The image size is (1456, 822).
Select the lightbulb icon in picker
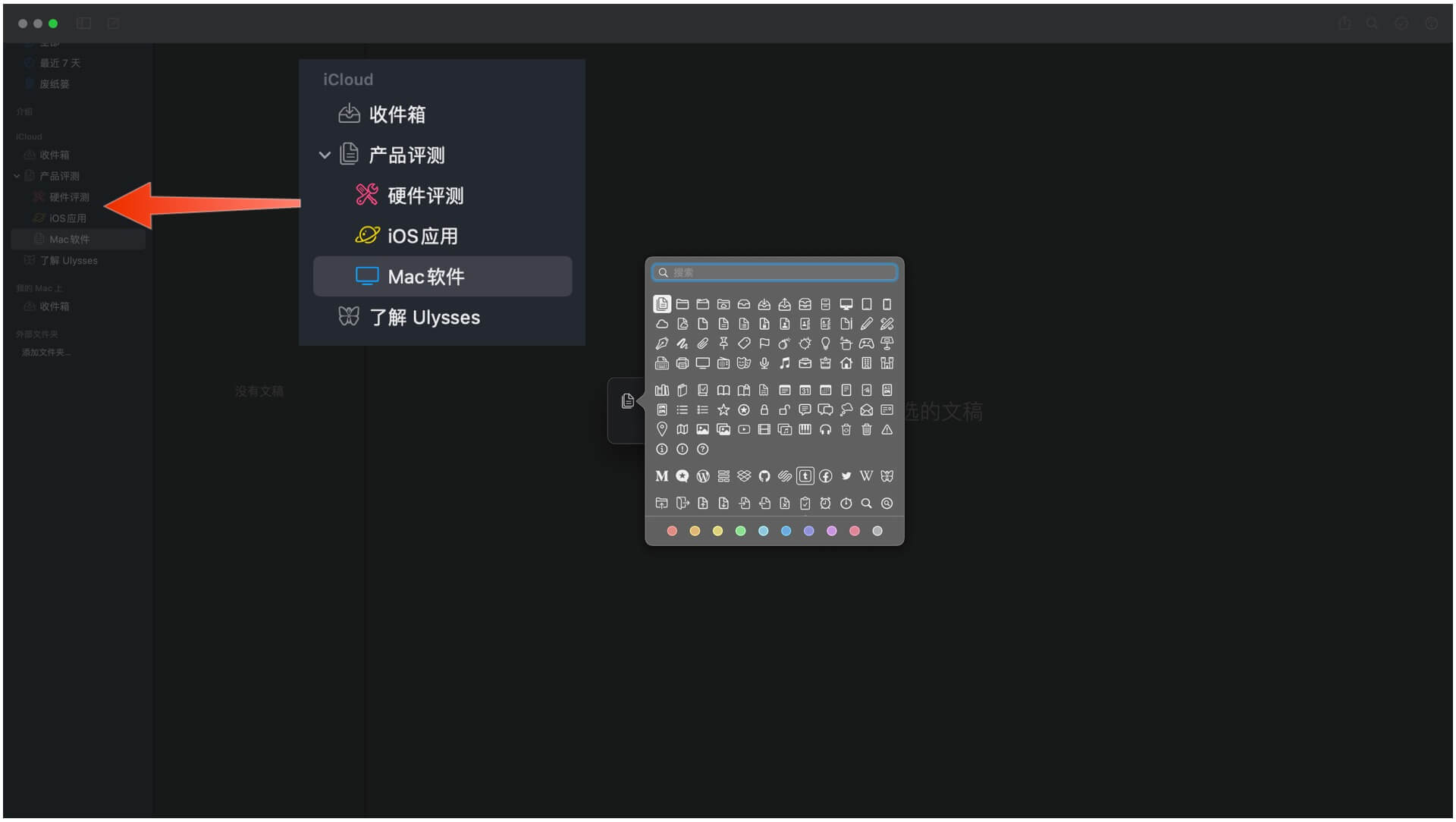point(825,344)
